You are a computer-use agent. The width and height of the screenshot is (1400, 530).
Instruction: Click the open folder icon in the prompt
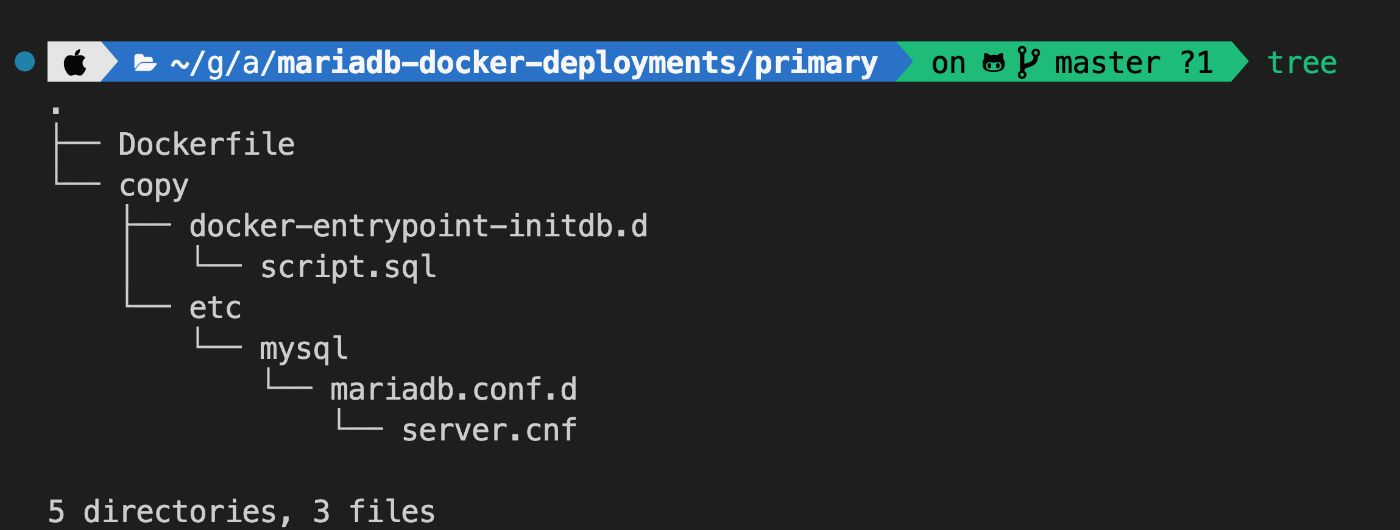pos(146,64)
